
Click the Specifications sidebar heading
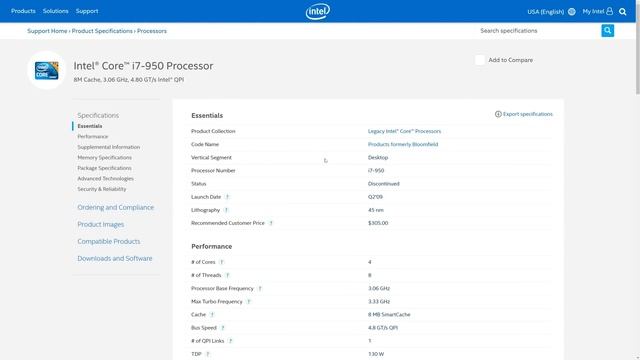(98, 116)
